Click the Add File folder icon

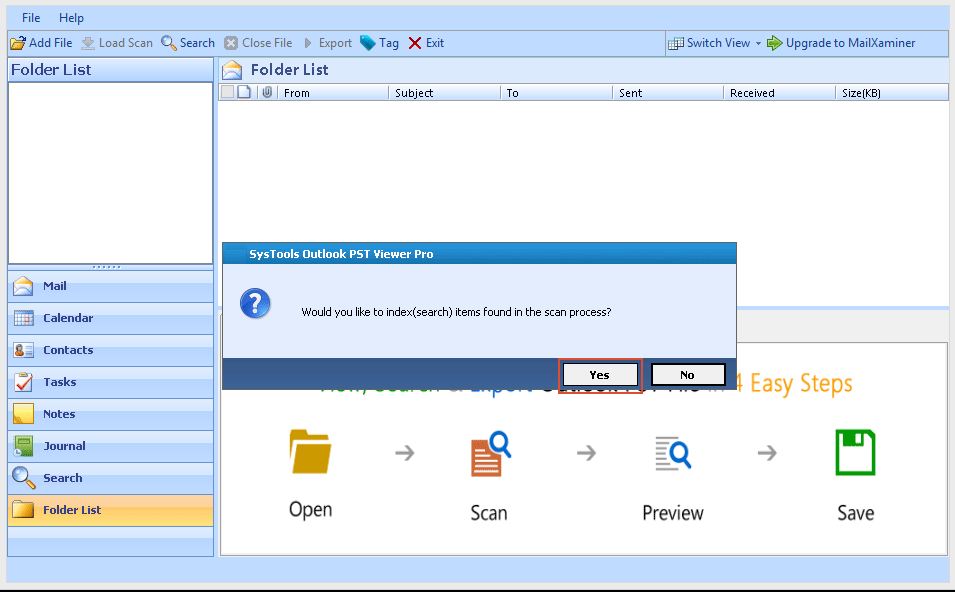click(x=18, y=43)
